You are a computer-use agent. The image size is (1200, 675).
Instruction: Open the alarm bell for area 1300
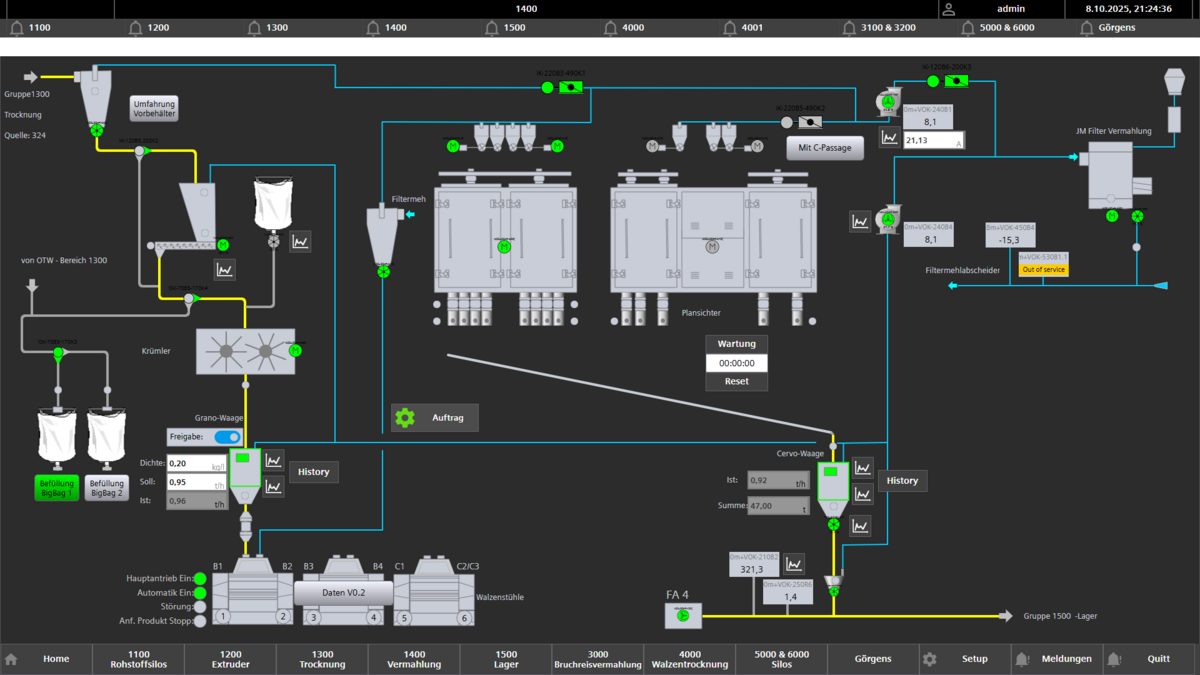(254, 28)
